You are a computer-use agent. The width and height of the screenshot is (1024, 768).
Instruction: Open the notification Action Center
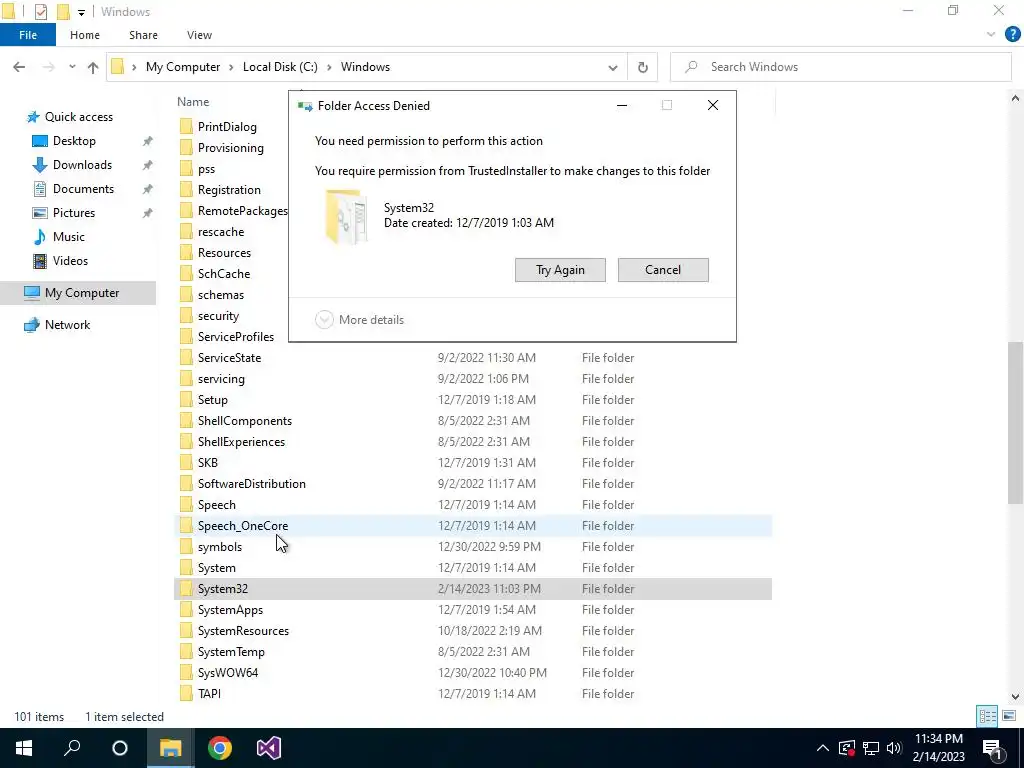coord(993,748)
